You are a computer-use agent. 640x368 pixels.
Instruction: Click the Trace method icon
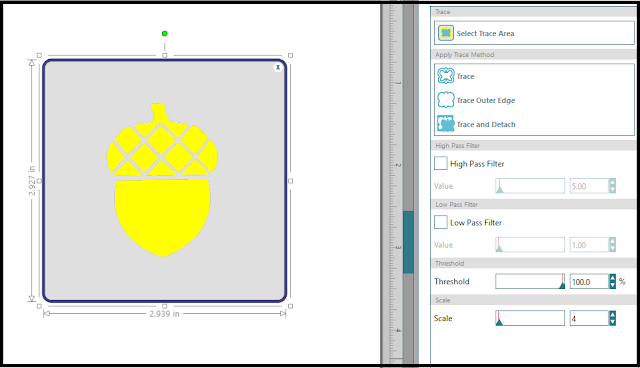(x=446, y=76)
